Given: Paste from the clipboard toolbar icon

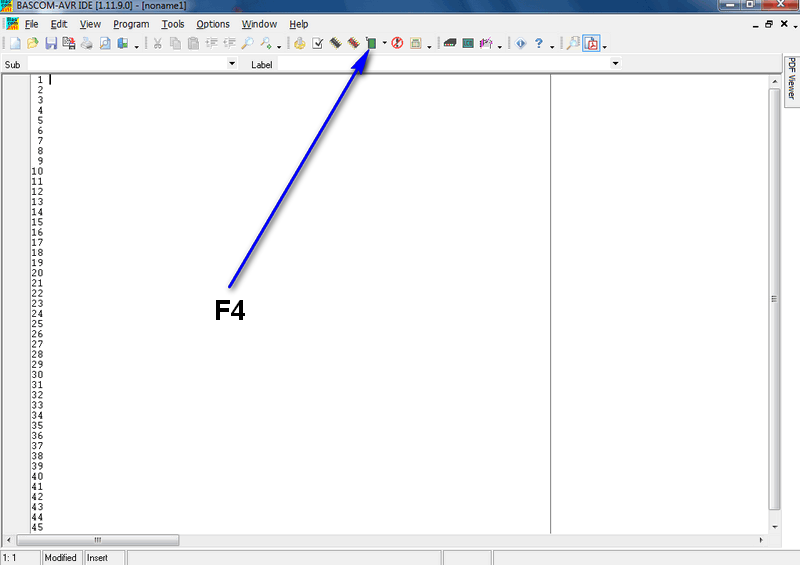Looking at the screenshot, I should 193,43.
